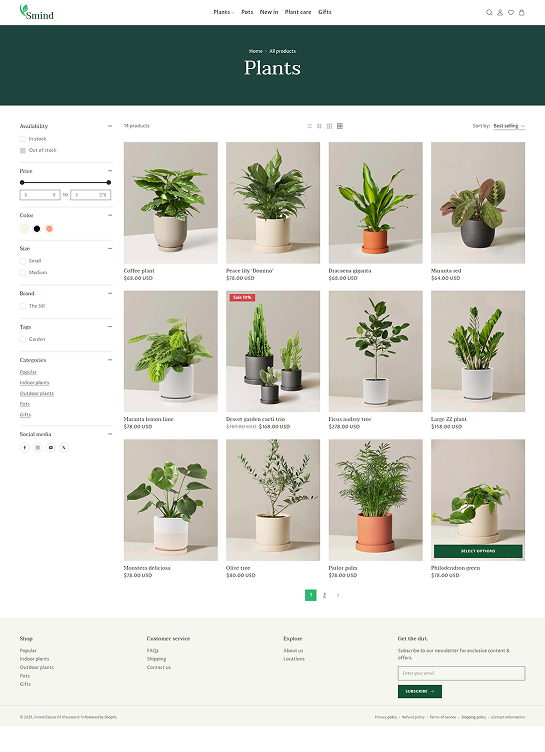Viewport: 545px width, 752px height.
Task: Click the Home breadcrumb link
Action: tap(256, 51)
